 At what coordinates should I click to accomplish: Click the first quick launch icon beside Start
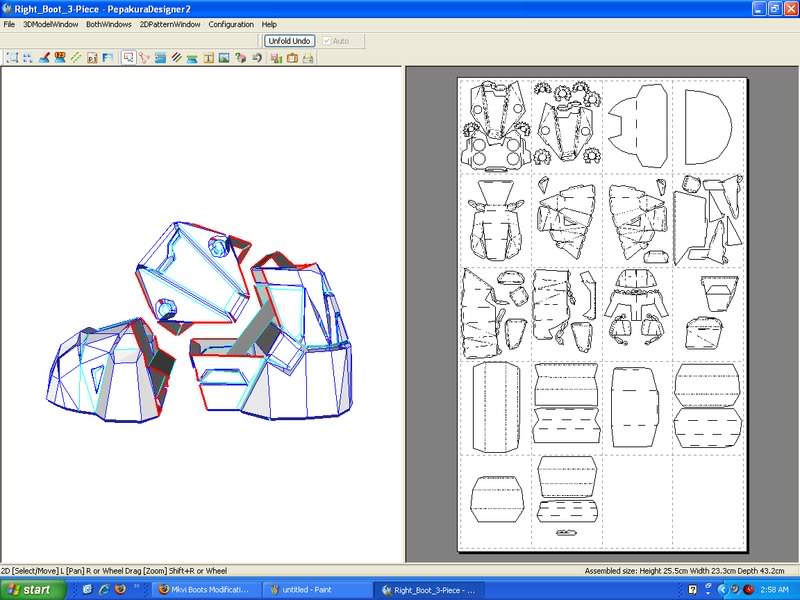tap(87, 590)
